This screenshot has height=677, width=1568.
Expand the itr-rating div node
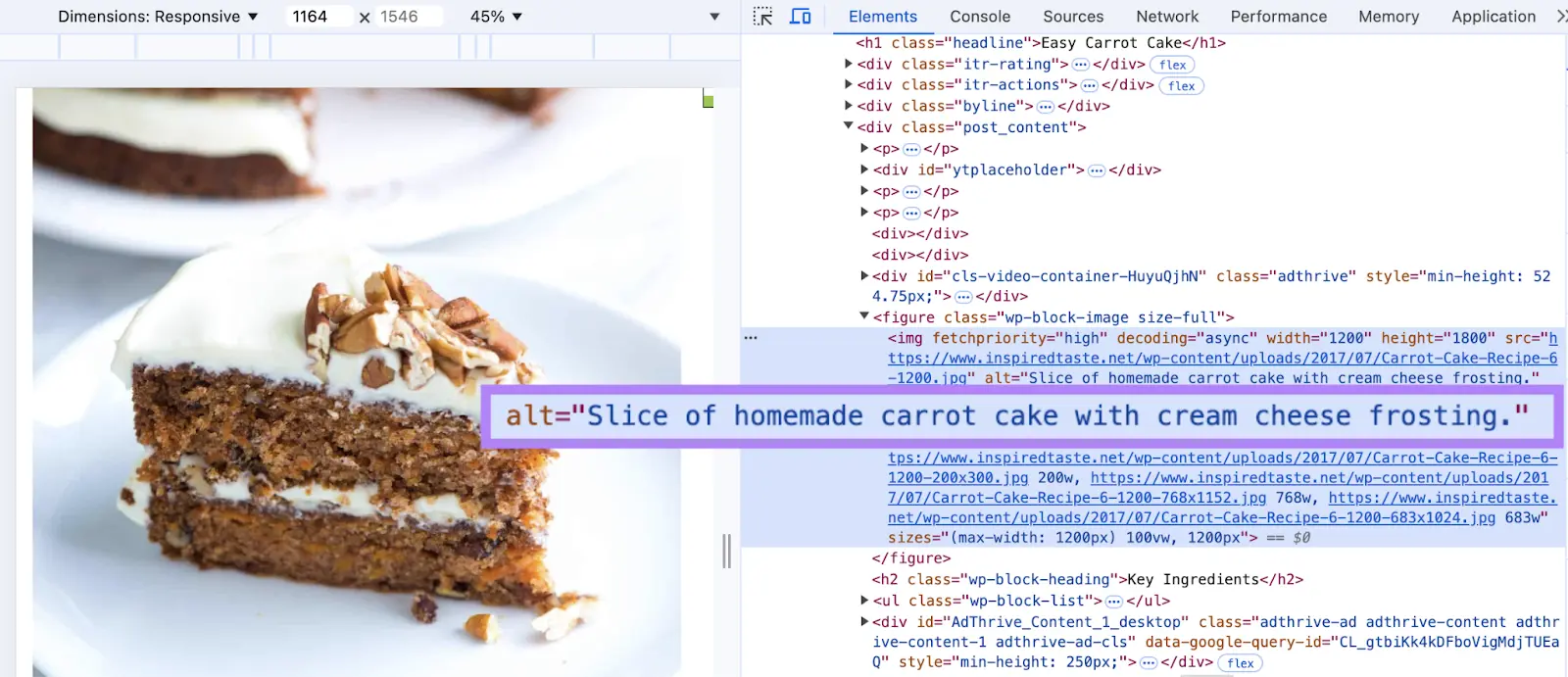coord(849,64)
